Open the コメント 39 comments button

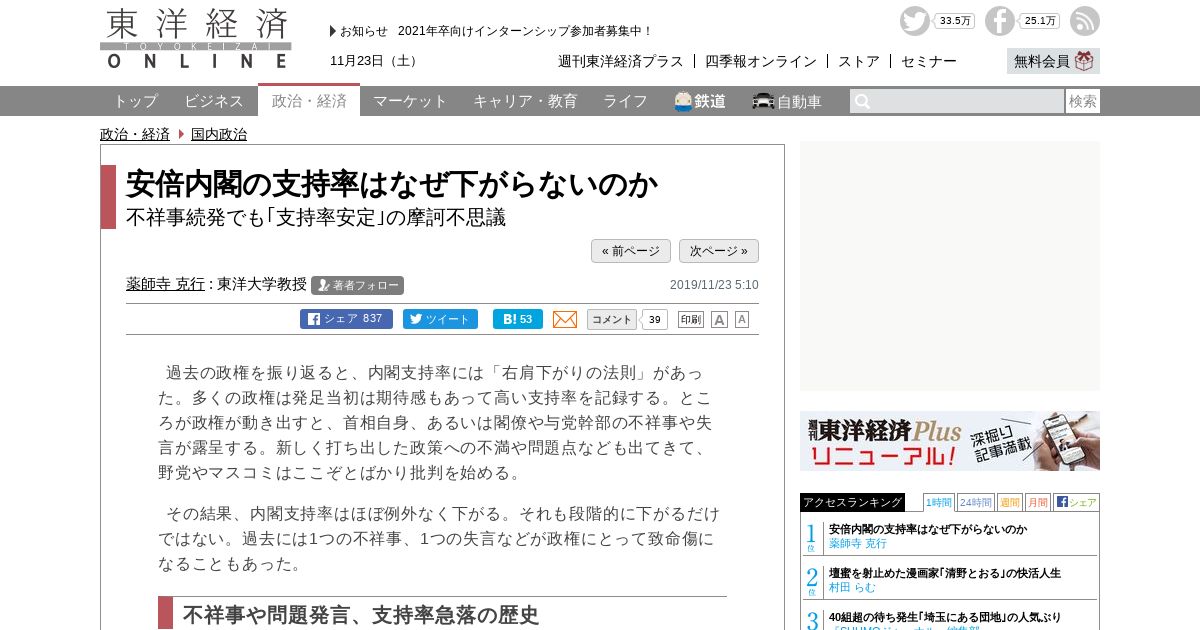point(627,319)
